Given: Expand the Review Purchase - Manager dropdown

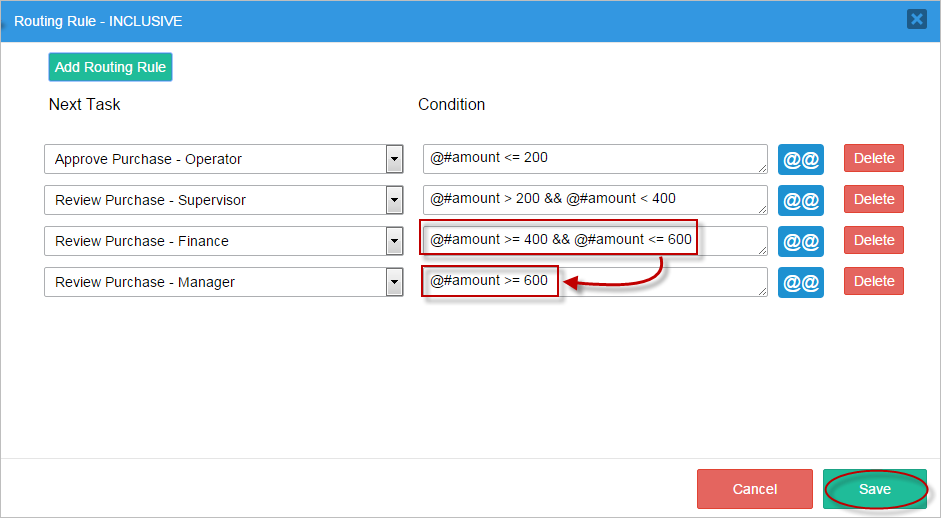Looking at the screenshot, I should pyautogui.click(x=394, y=282).
